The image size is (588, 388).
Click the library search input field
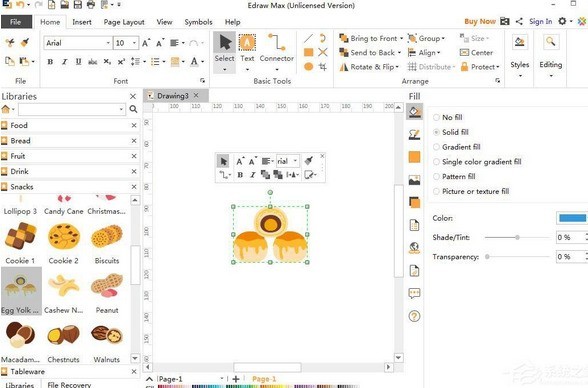coord(71,109)
